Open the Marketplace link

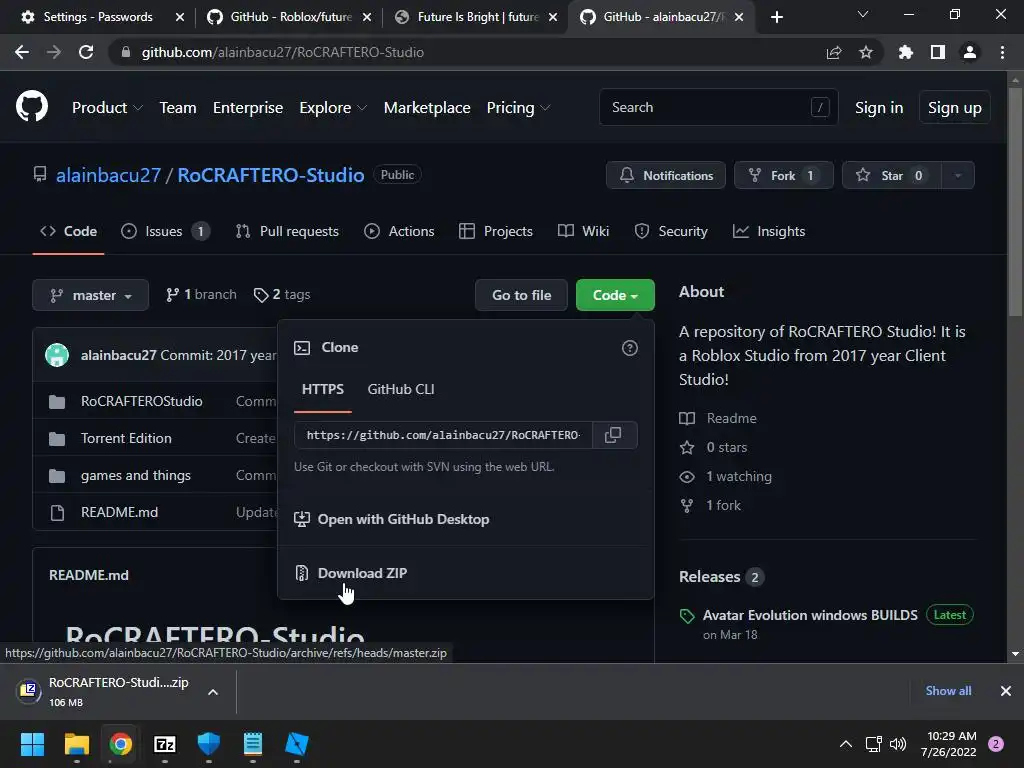pos(427,108)
